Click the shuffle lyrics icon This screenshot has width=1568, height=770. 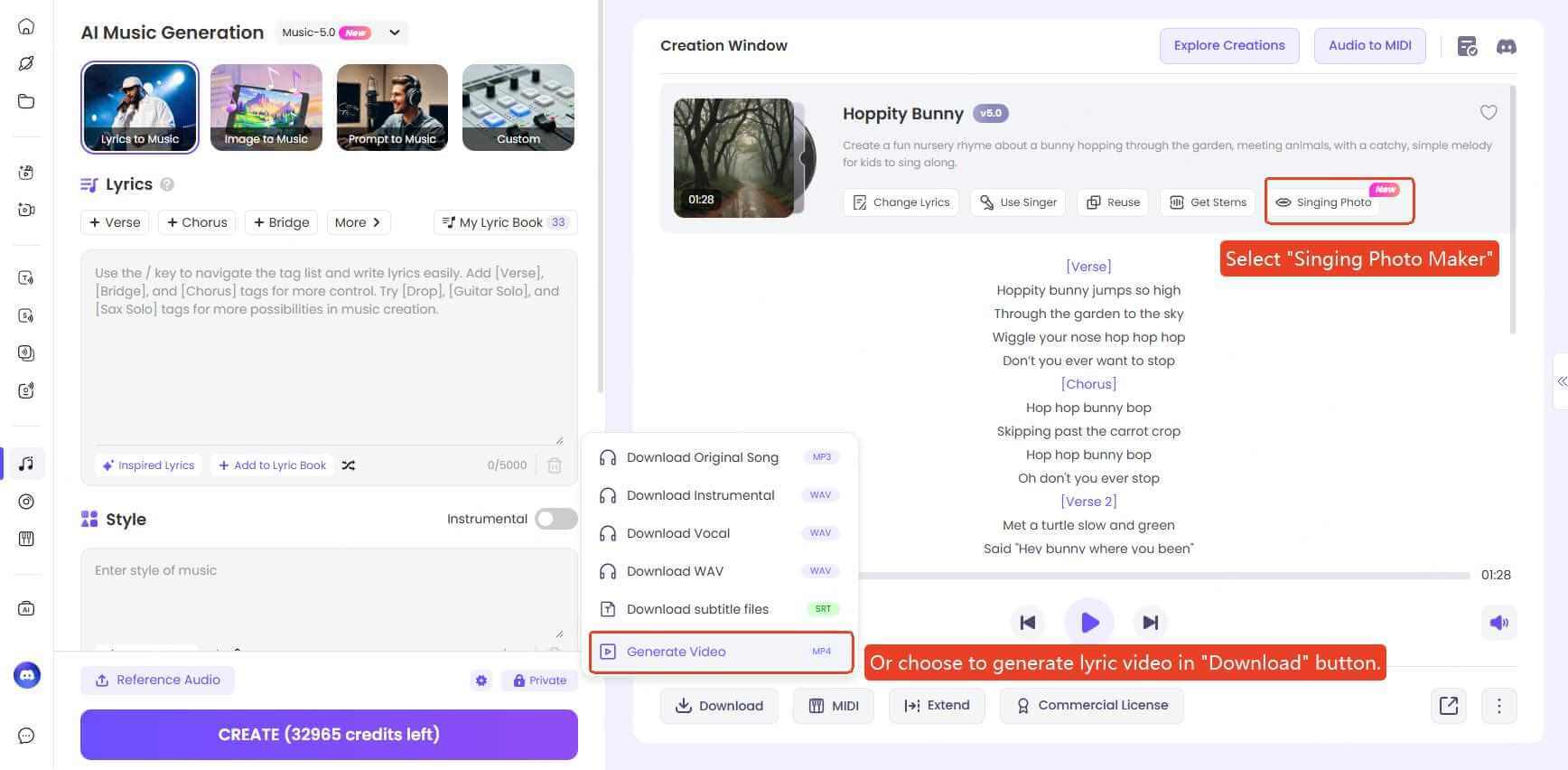pos(349,465)
